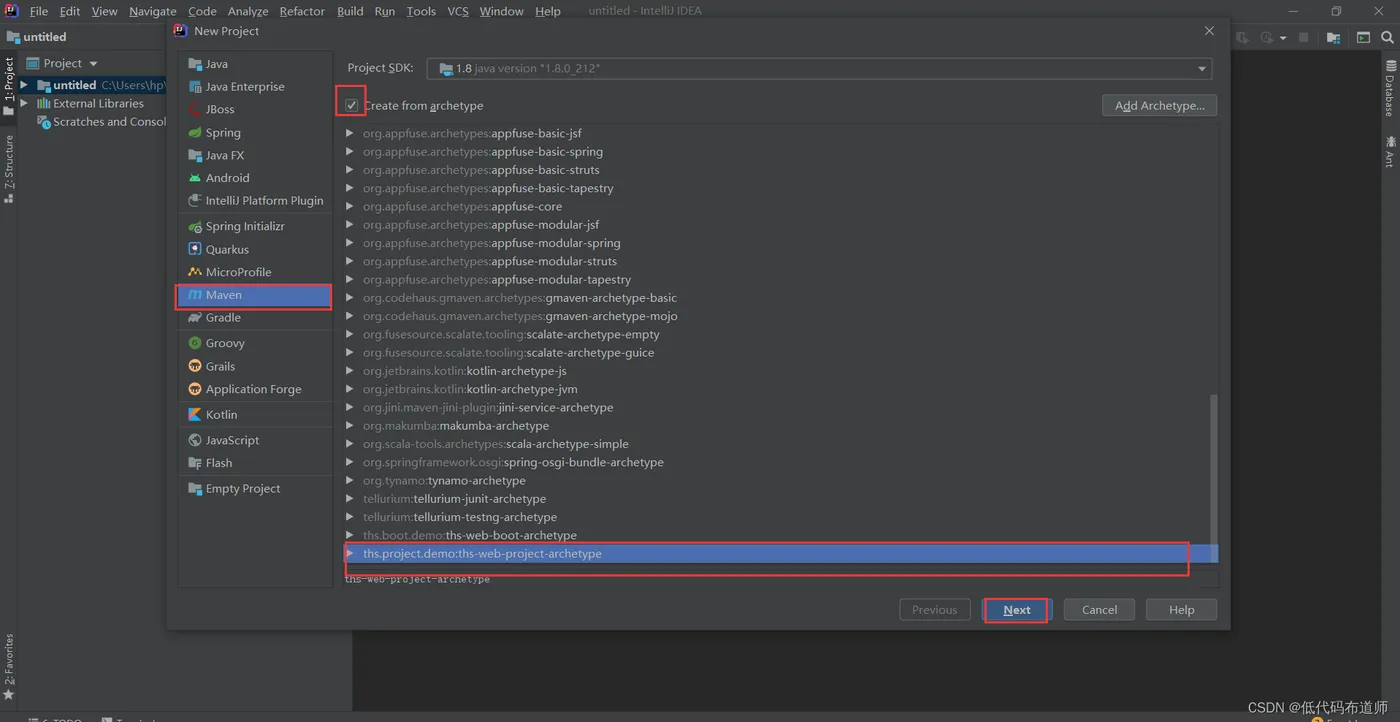Open the Navigate menu
The height and width of the screenshot is (722, 1400).
click(x=153, y=11)
